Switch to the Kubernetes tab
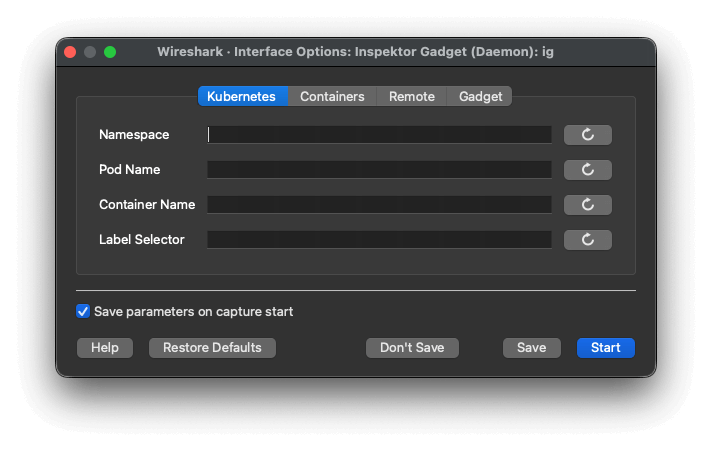This screenshot has height=451, width=712. (242, 96)
